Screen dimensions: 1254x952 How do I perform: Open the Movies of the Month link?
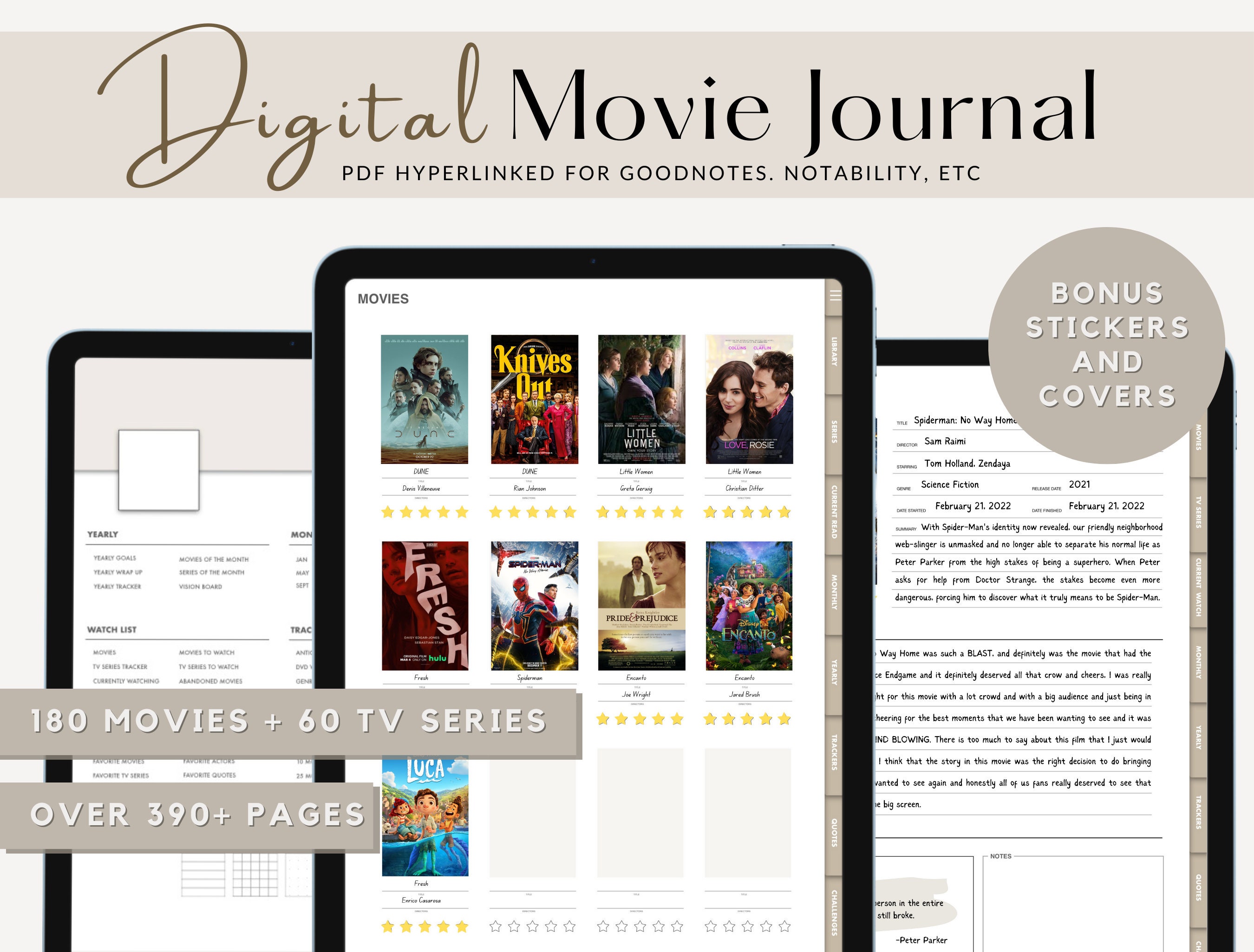[x=214, y=559]
